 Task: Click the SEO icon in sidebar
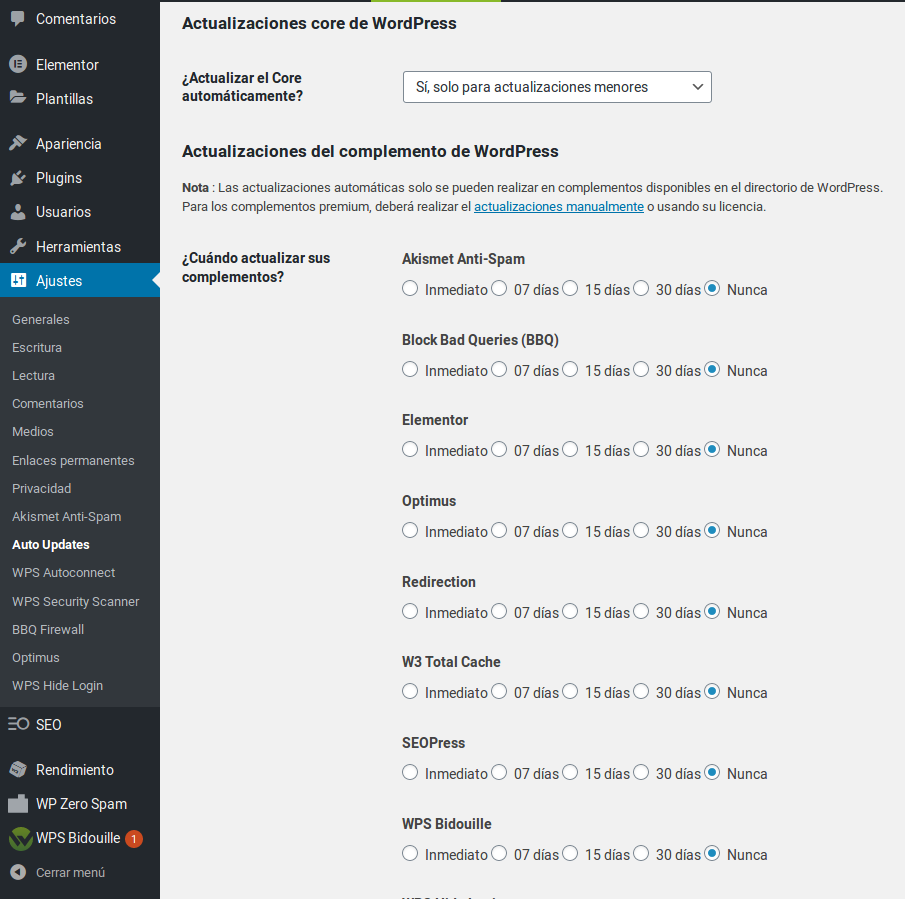click(x=18, y=724)
